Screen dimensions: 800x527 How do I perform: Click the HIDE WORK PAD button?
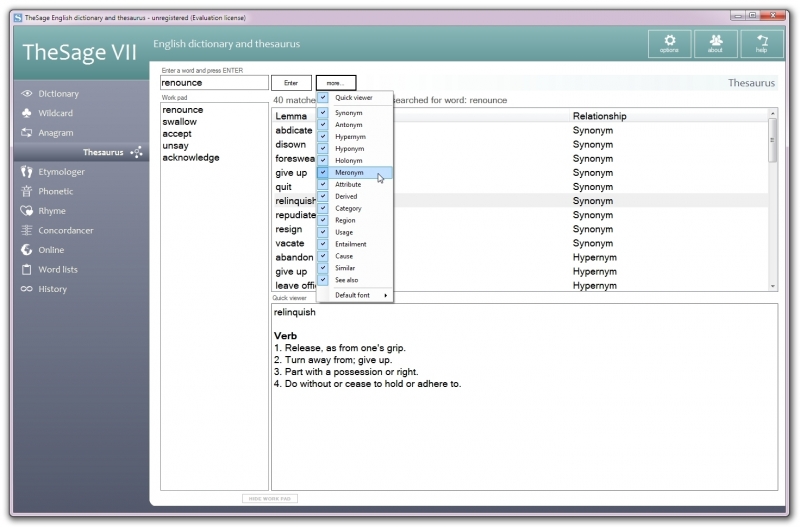pyautogui.click(x=270, y=498)
